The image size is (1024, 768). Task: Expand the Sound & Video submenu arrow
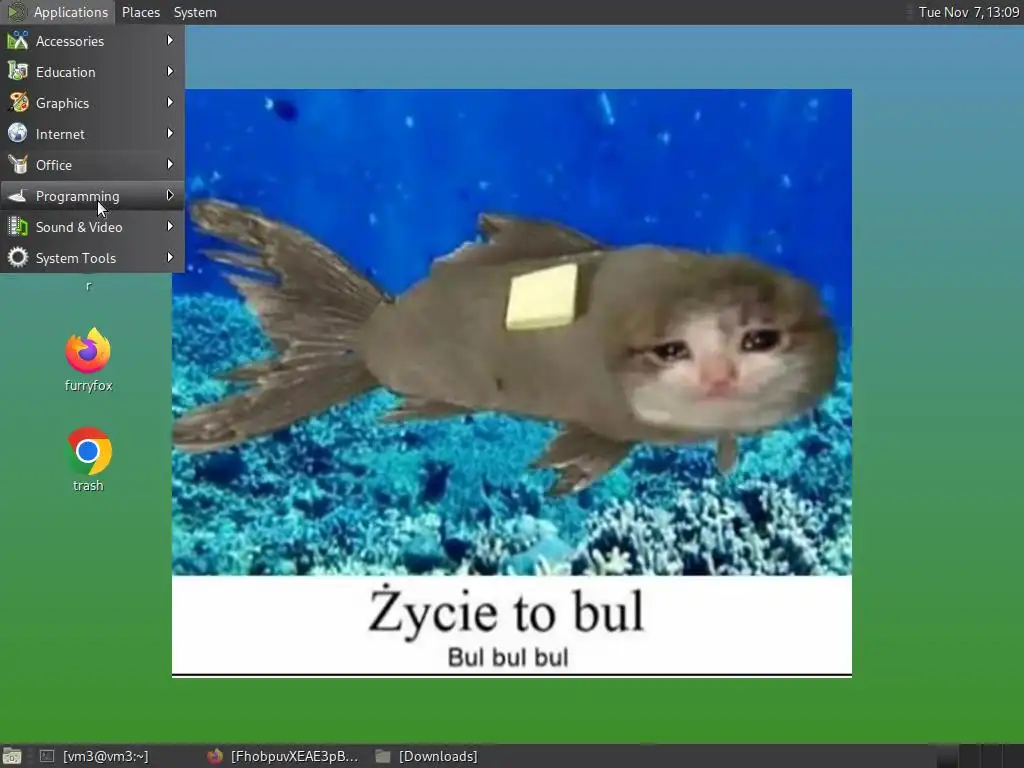coord(170,227)
